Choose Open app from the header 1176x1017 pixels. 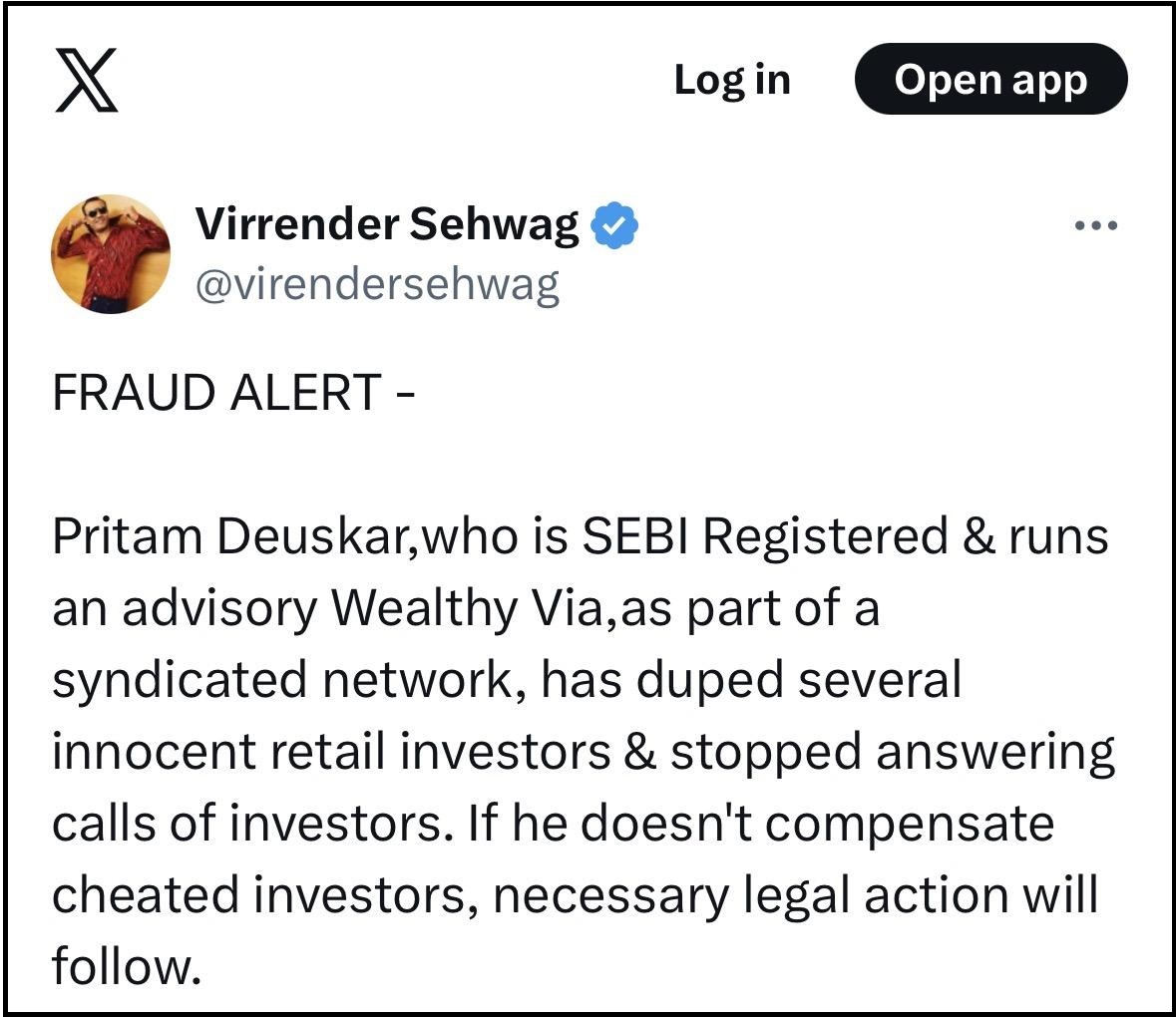[990, 81]
